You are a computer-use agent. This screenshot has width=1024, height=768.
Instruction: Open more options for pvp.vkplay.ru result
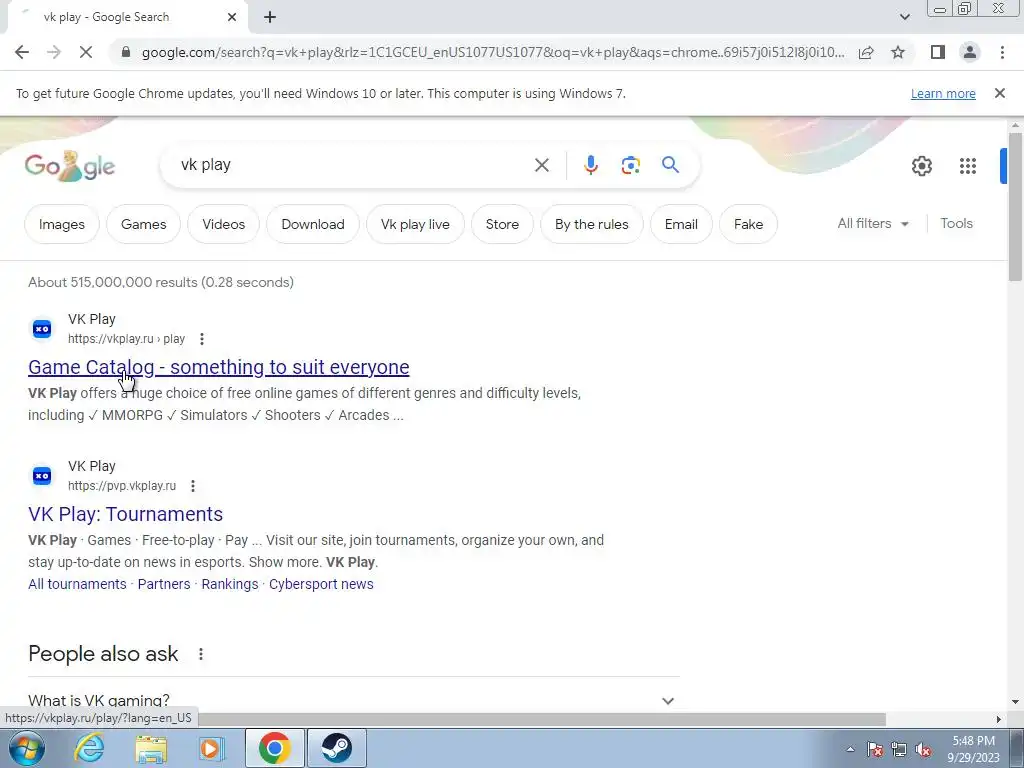(x=193, y=486)
